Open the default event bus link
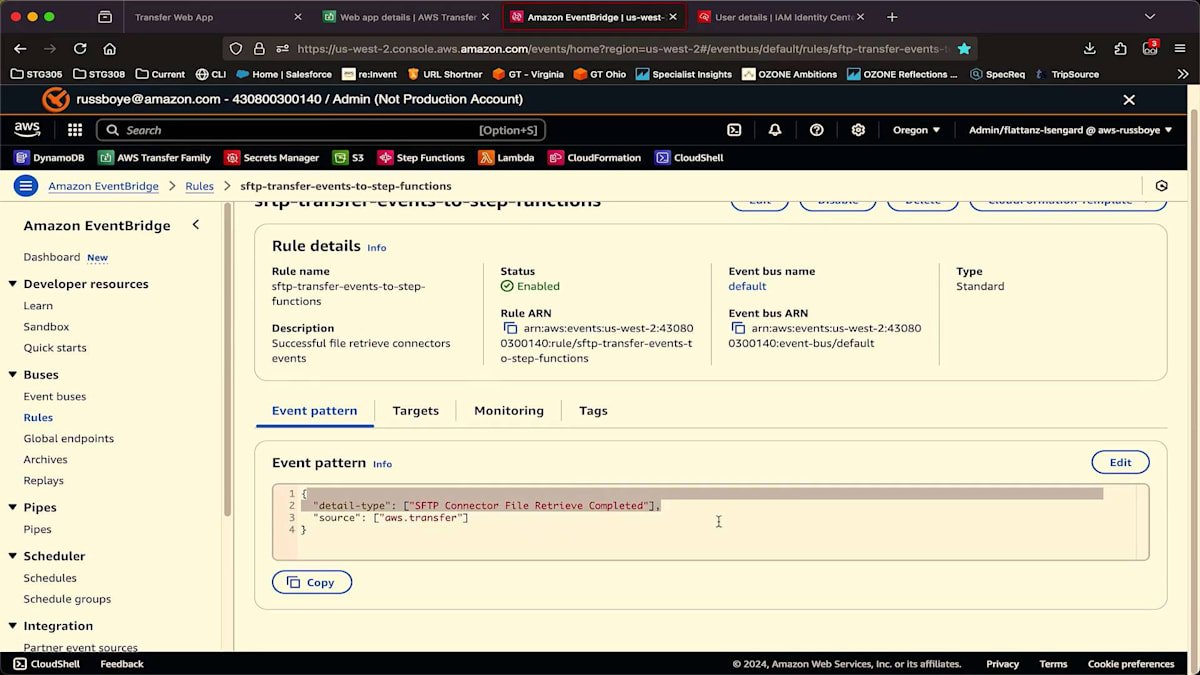This screenshot has width=1200, height=675. (747, 286)
